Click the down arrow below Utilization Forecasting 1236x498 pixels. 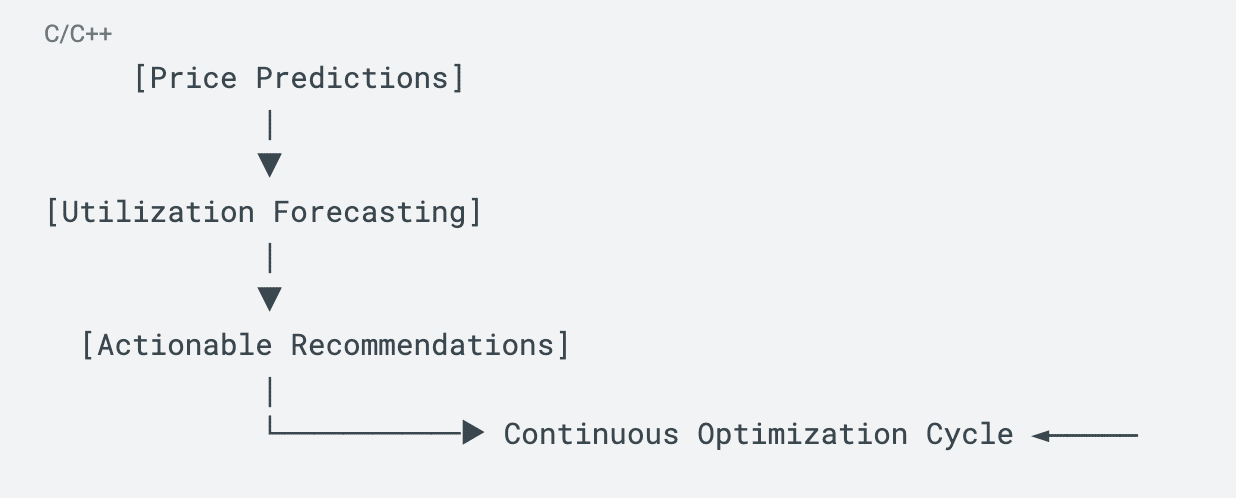(x=269, y=298)
